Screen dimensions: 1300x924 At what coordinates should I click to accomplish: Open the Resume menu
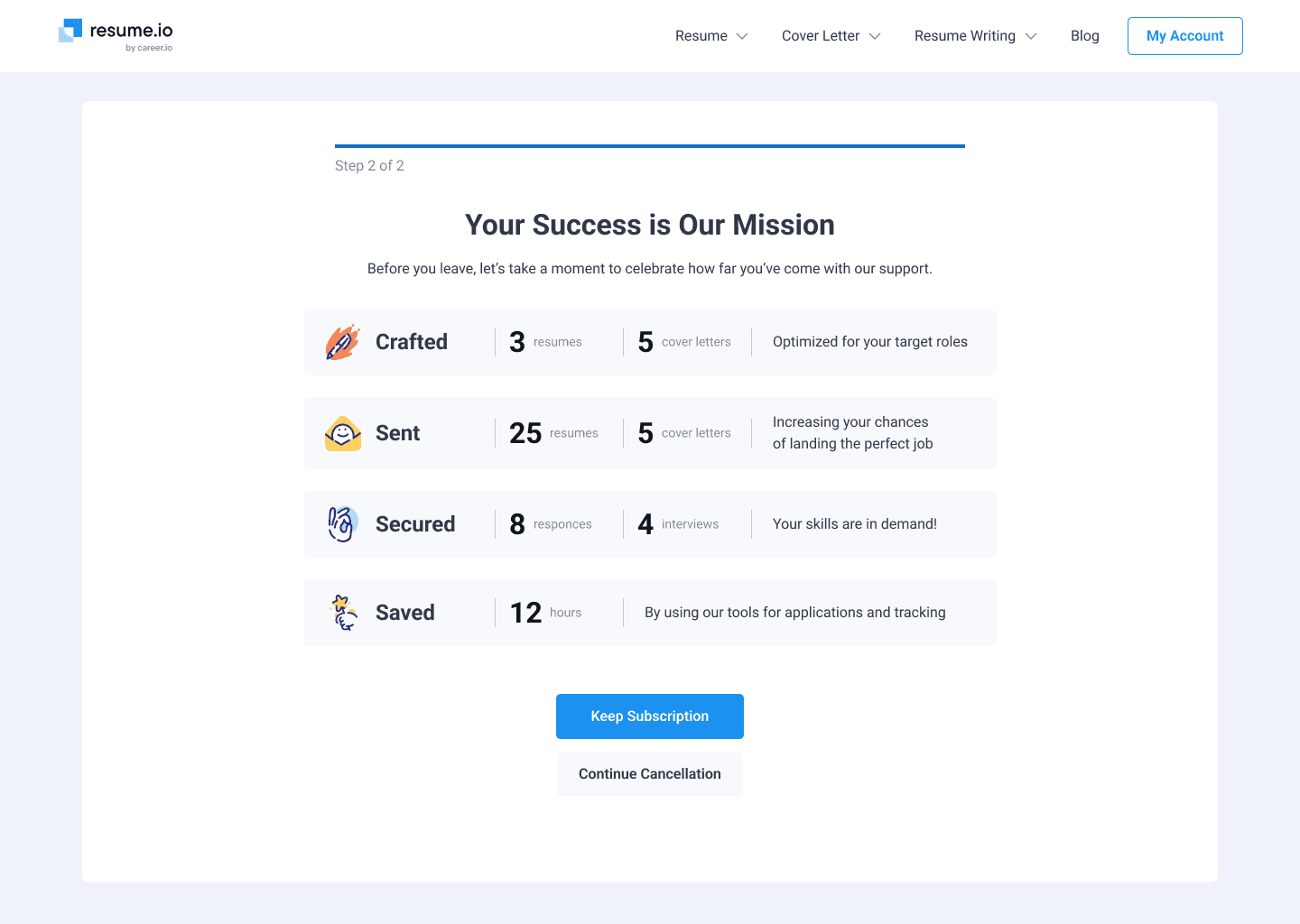(711, 36)
